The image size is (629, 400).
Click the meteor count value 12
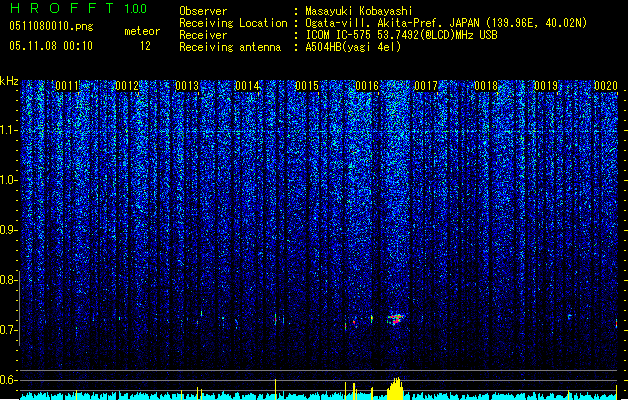[x=145, y=46]
